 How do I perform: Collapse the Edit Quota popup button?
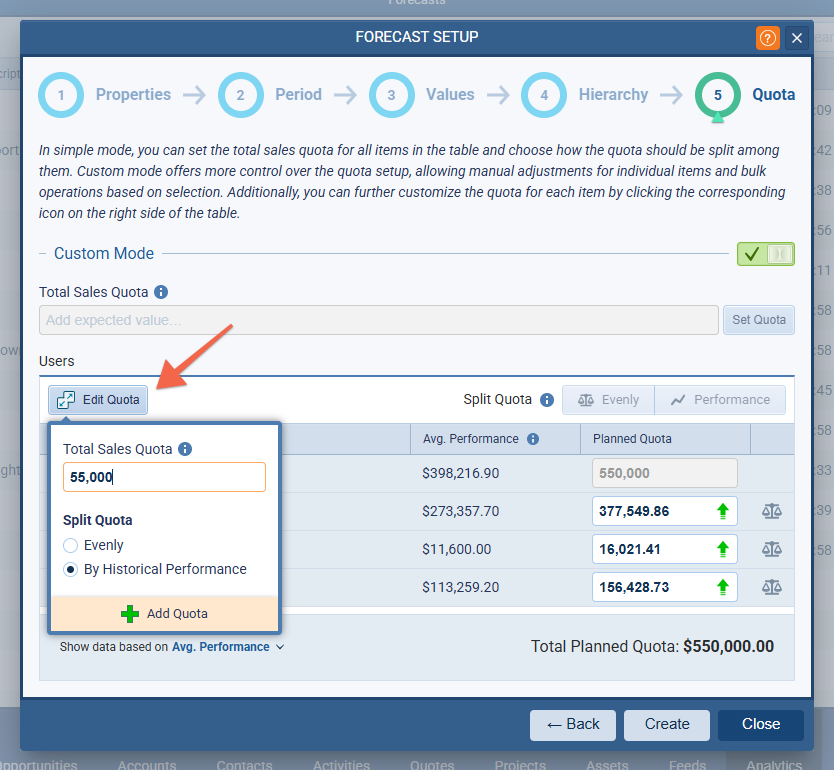tap(99, 400)
